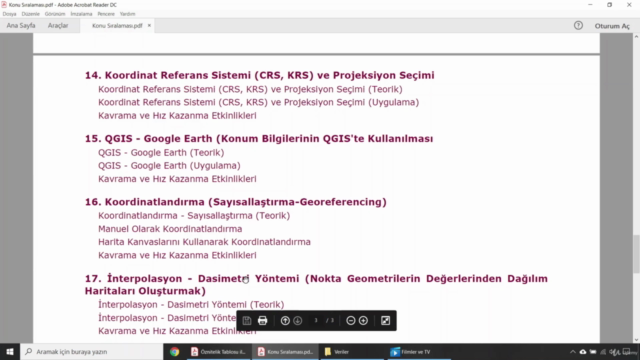Open the volume speaker tray icon
Viewport: 640px width, 360px height.
point(613,352)
